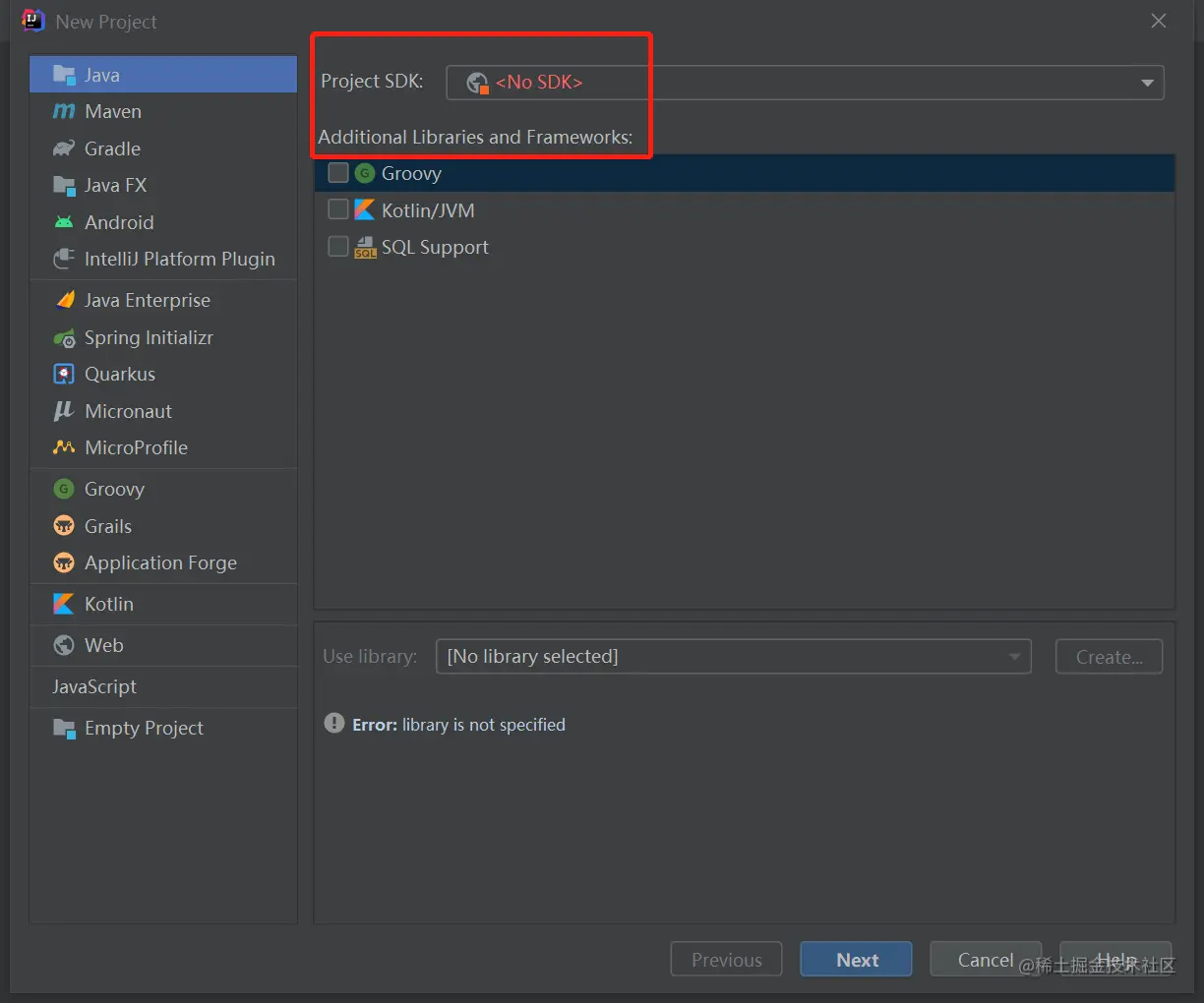Click the Maven icon in sidebar
The image size is (1204, 1003).
[x=64, y=112]
